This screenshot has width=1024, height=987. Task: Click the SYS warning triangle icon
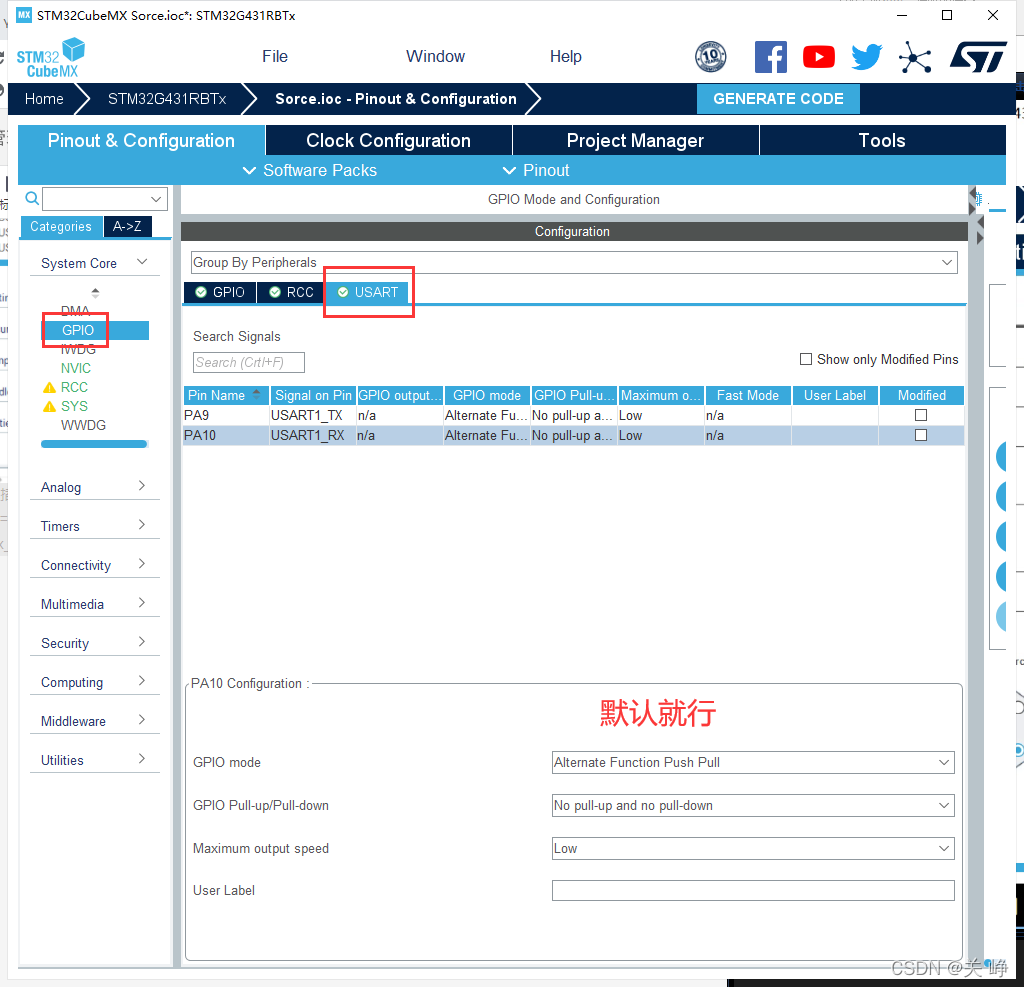49,406
